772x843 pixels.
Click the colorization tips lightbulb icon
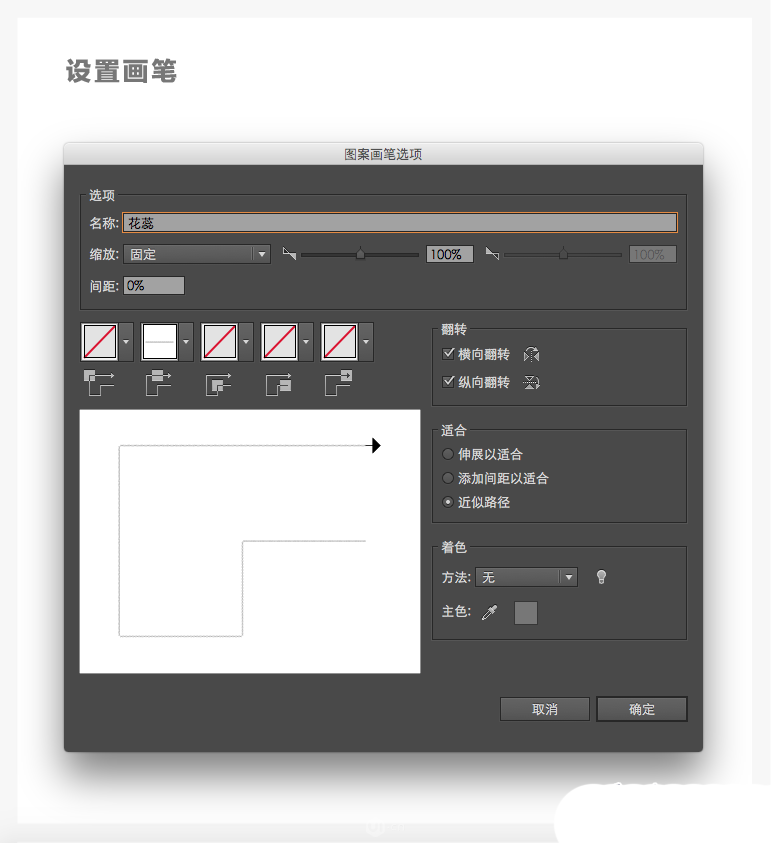(x=601, y=577)
